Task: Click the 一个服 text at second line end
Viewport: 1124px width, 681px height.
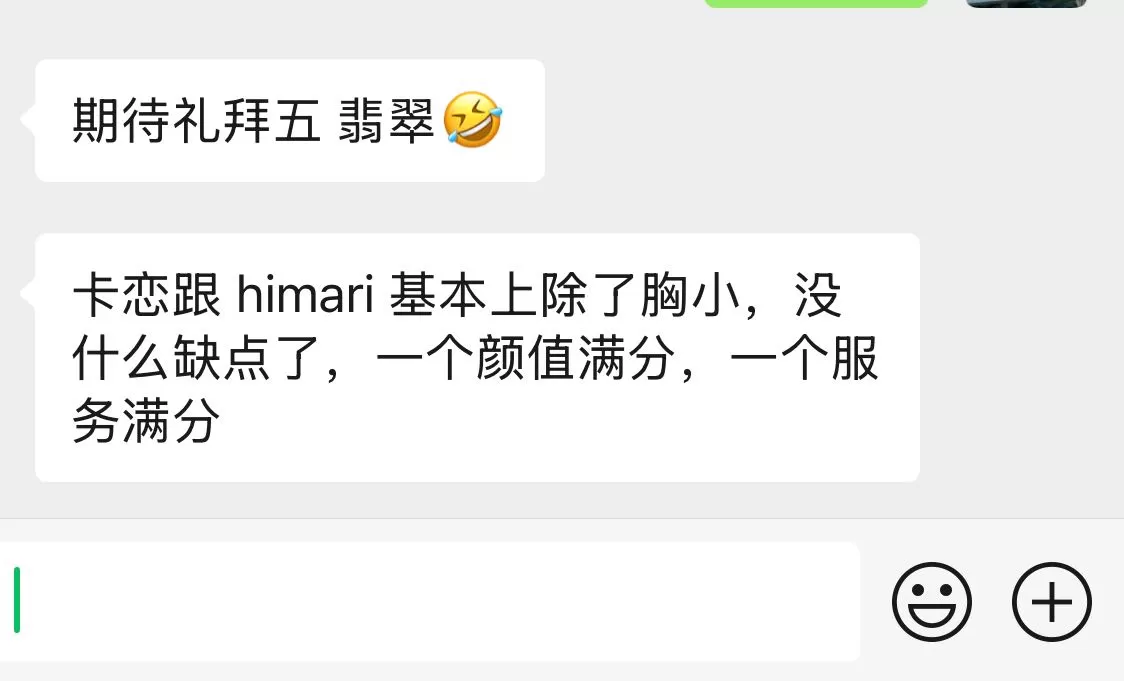Action: (804, 358)
